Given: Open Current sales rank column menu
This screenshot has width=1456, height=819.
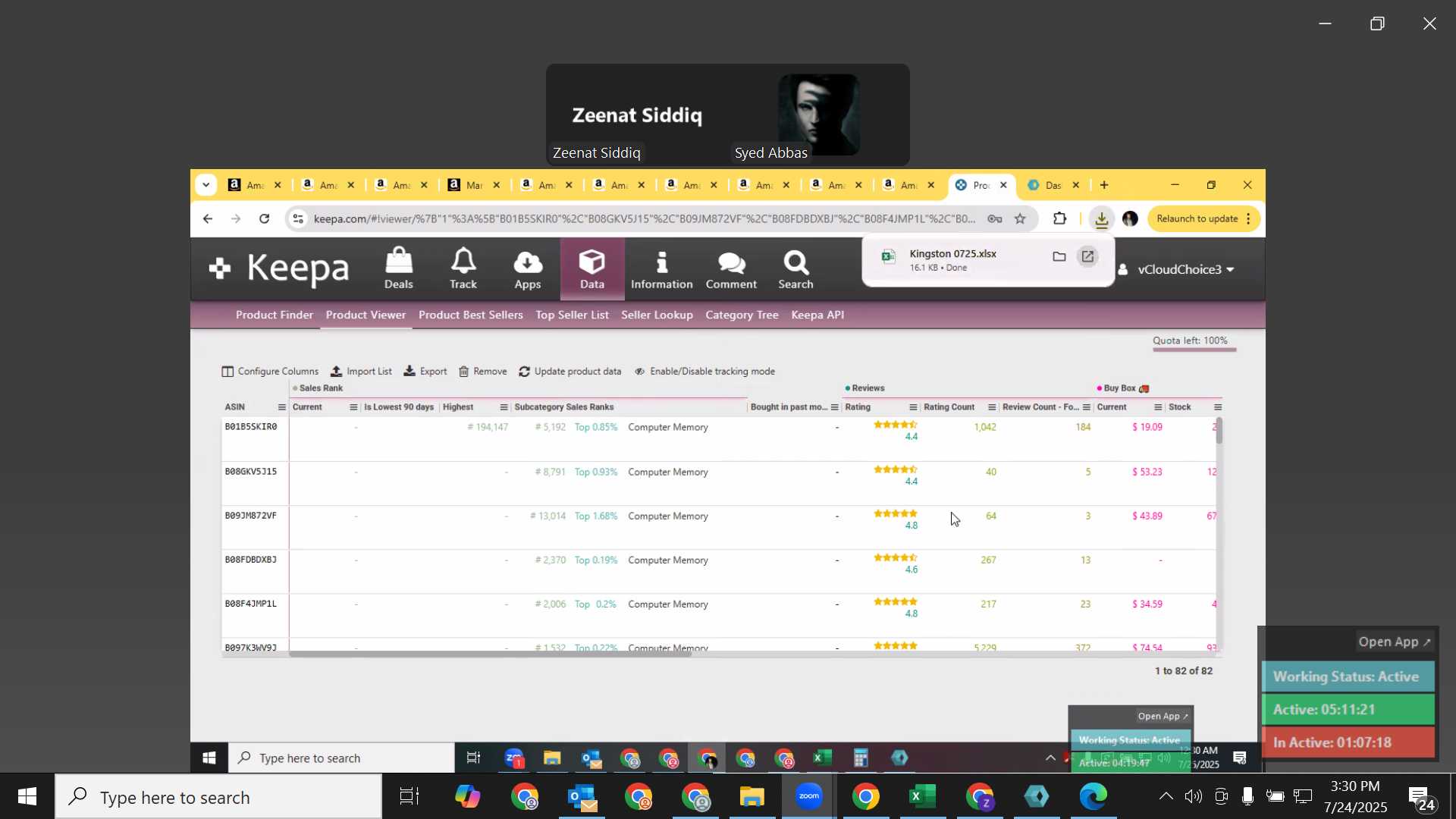Looking at the screenshot, I should point(353,407).
